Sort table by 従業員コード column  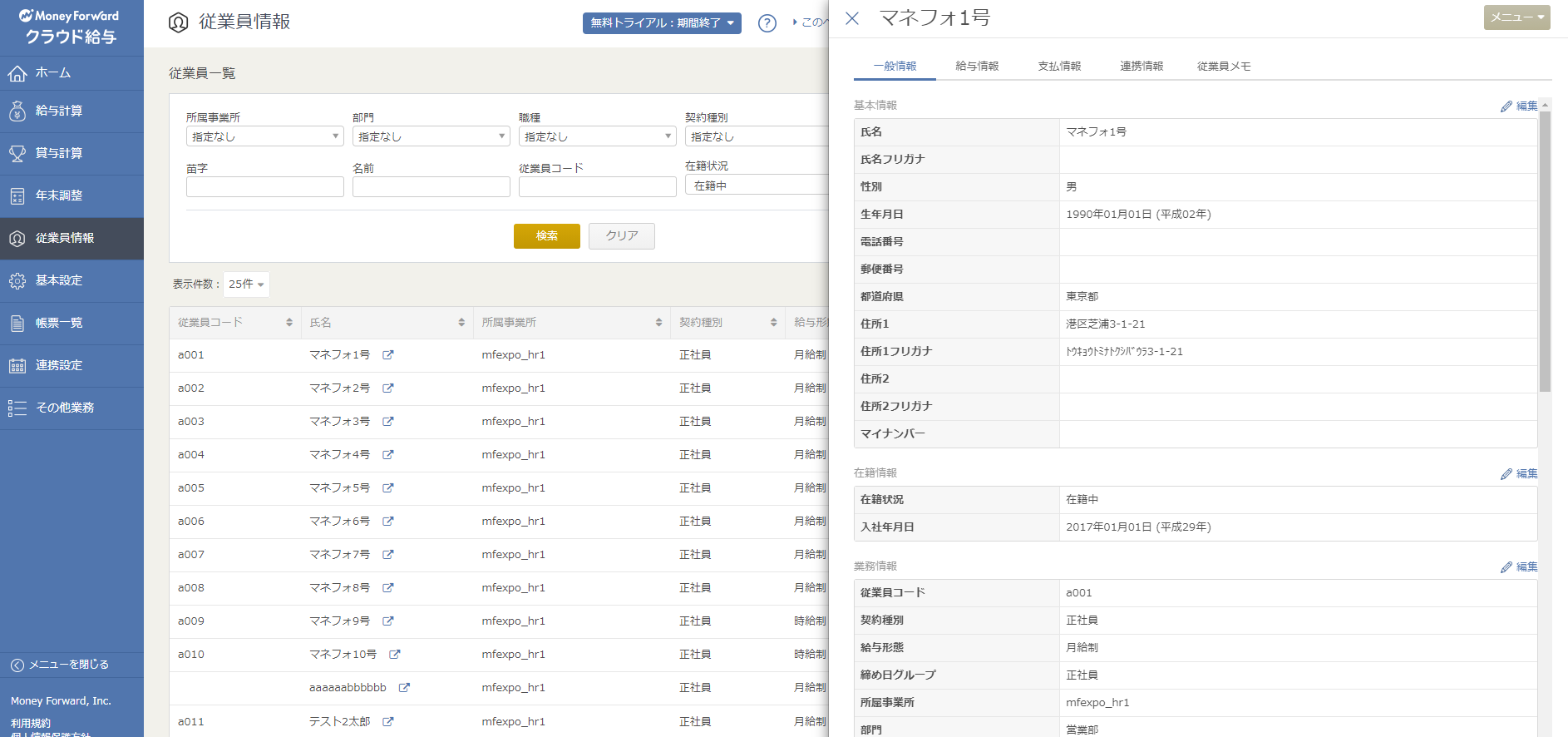pyautogui.click(x=288, y=323)
